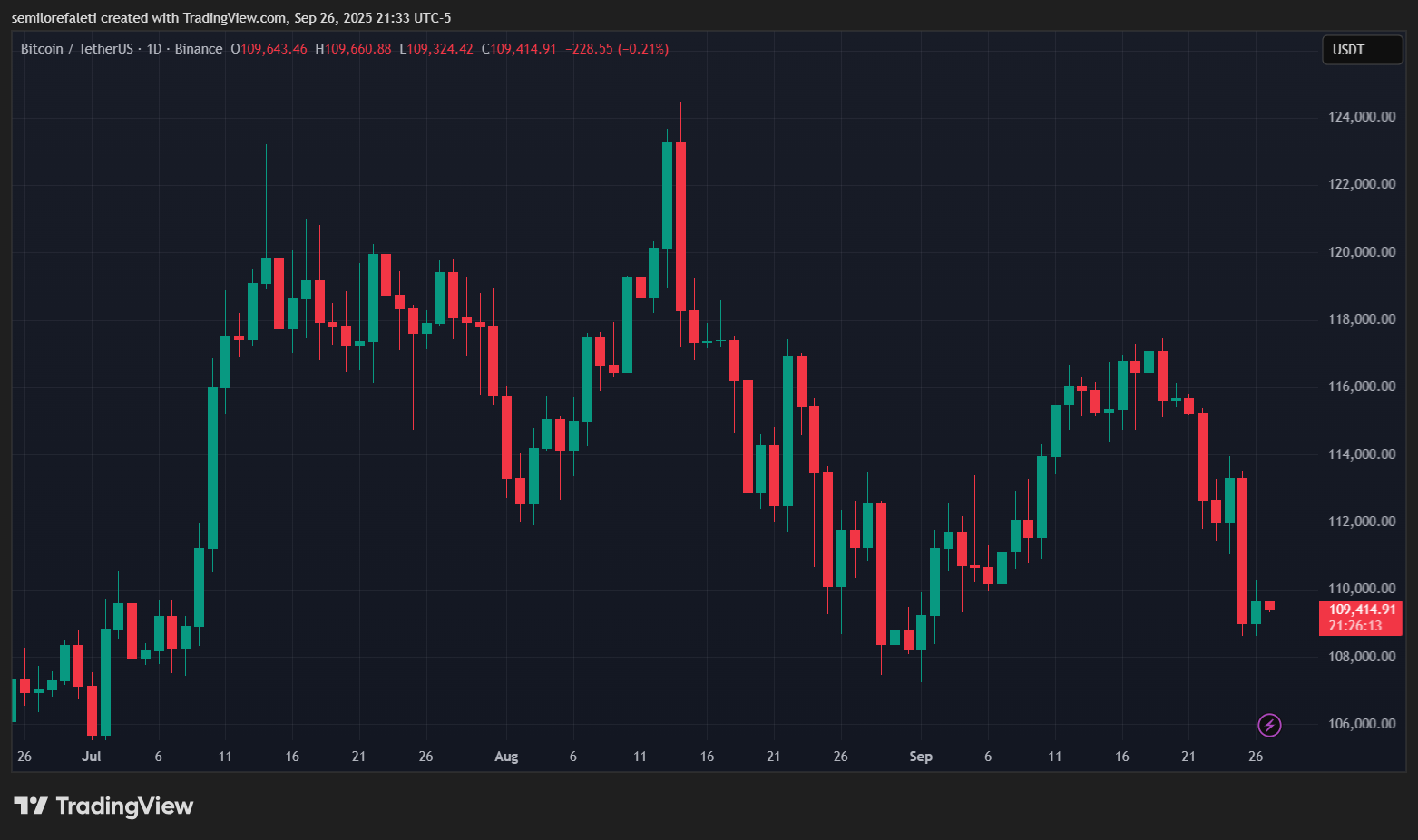Click the 'Sep' label on the time axis
This screenshot has height=840, width=1418.
[x=921, y=756]
